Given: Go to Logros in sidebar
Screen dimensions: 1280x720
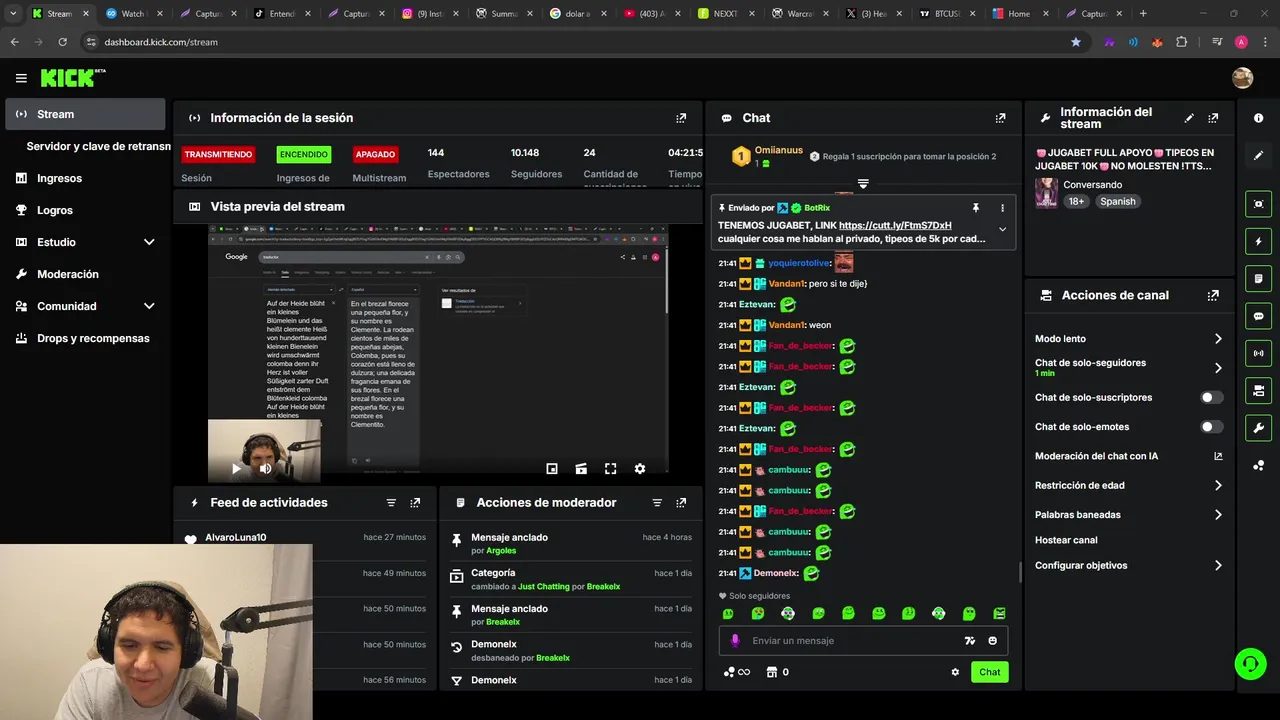Looking at the screenshot, I should pyautogui.click(x=85, y=210).
